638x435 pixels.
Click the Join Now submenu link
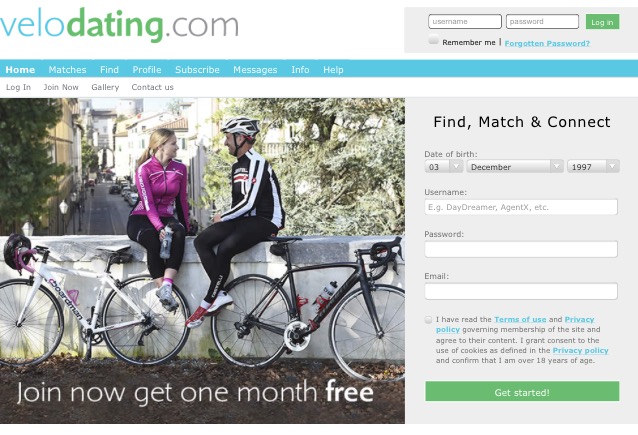point(61,87)
